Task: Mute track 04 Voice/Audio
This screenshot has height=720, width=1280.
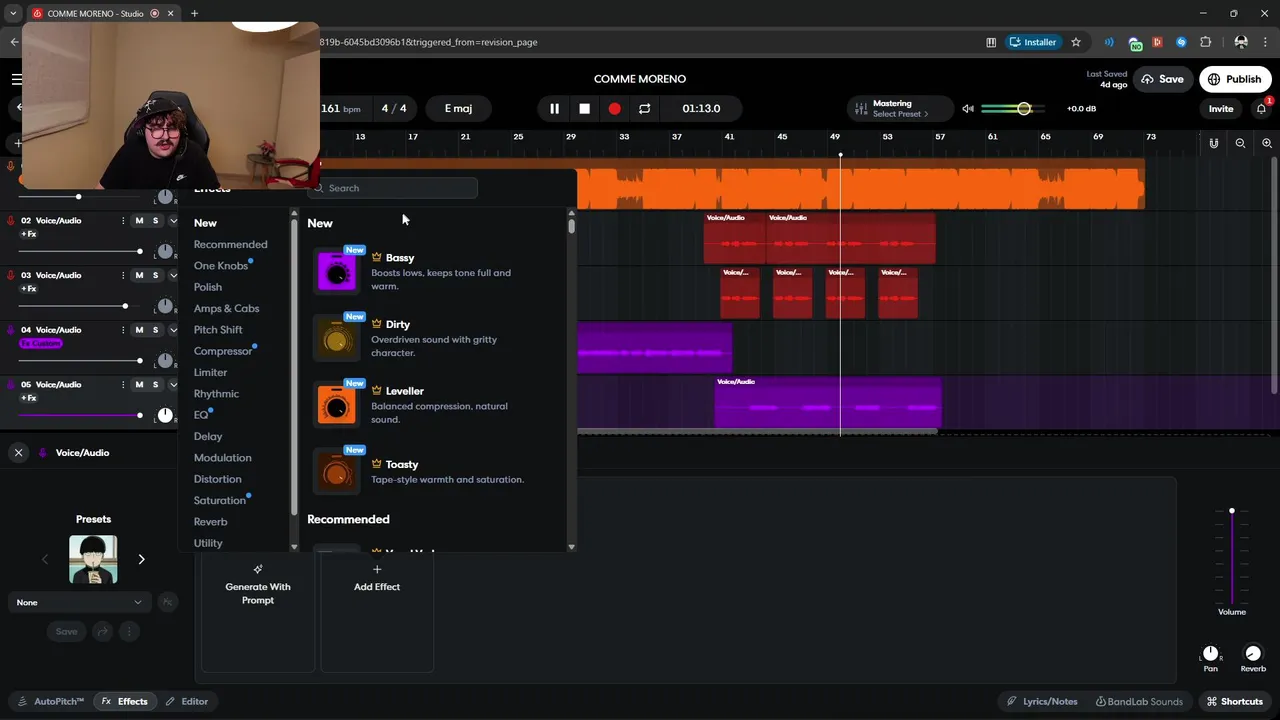Action: click(x=139, y=330)
